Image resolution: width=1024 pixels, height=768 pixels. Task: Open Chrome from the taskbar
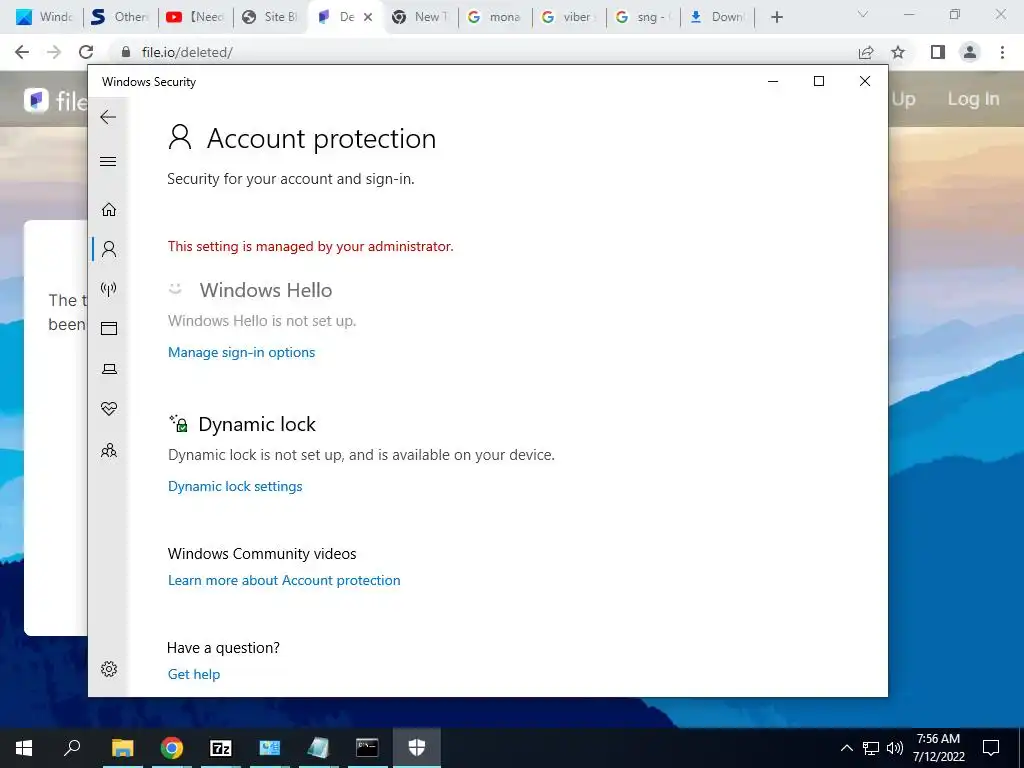coord(172,748)
